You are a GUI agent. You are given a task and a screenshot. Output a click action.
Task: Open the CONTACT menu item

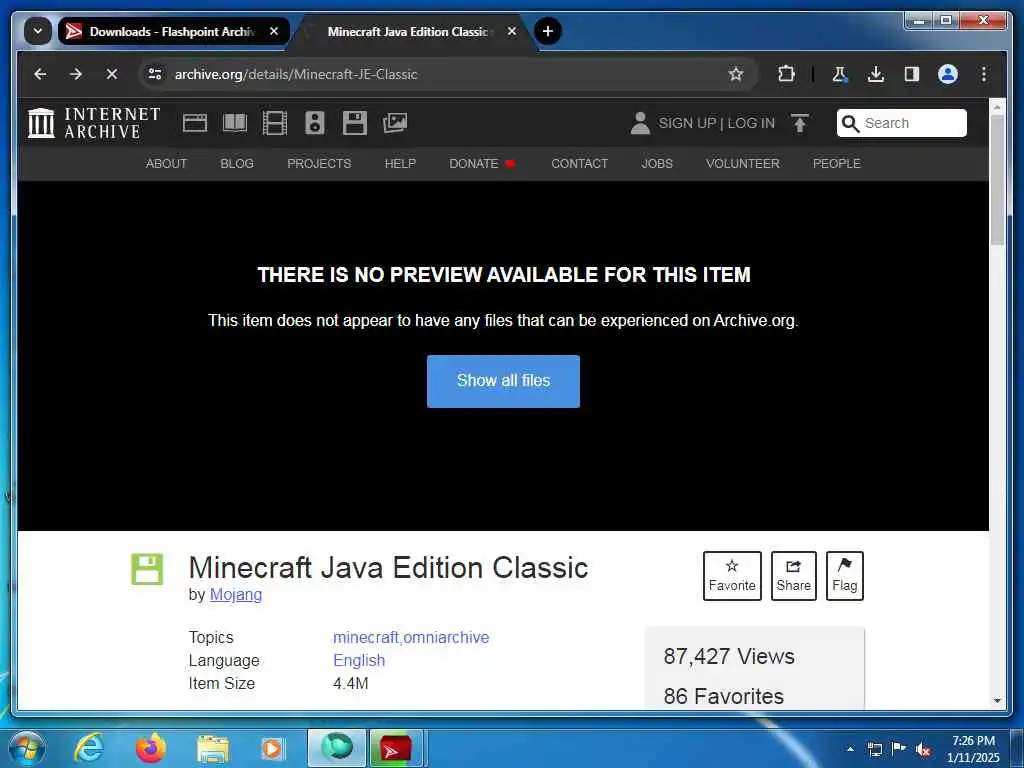tap(579, 164)
